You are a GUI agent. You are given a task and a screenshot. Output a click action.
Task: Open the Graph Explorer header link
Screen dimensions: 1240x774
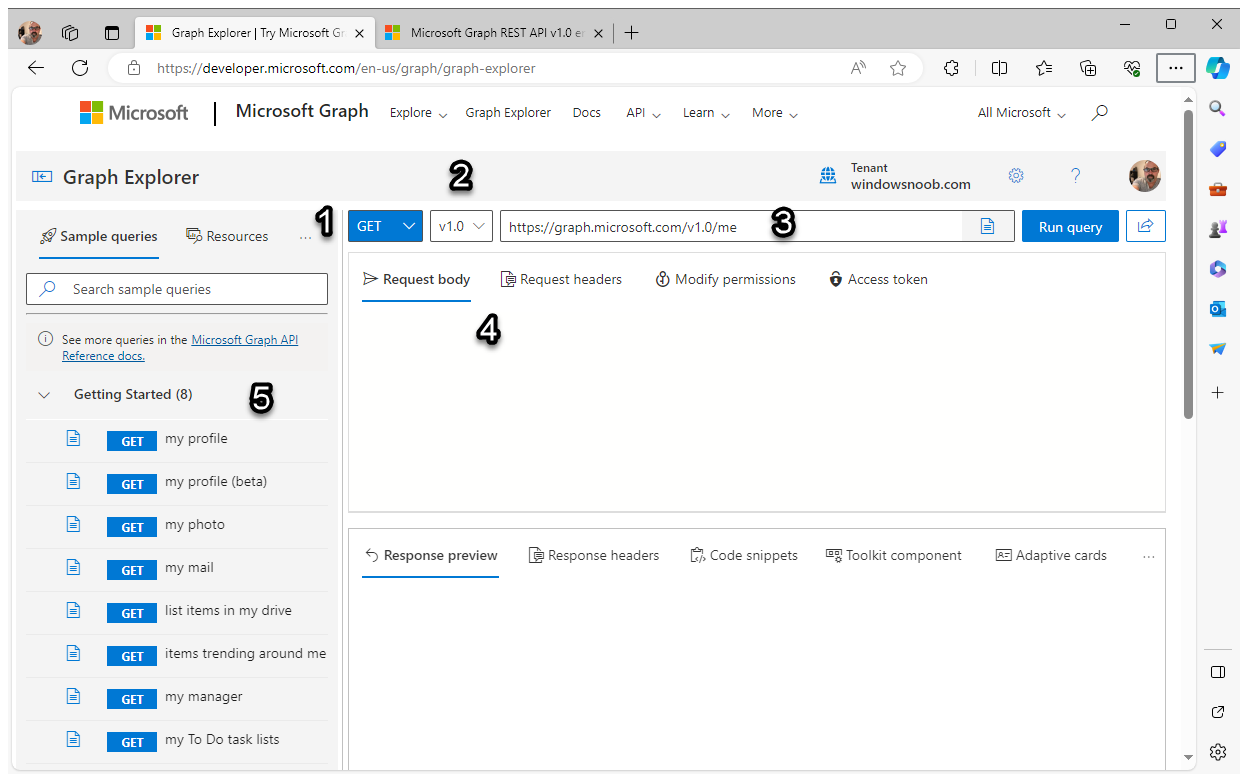click(508, 113)
